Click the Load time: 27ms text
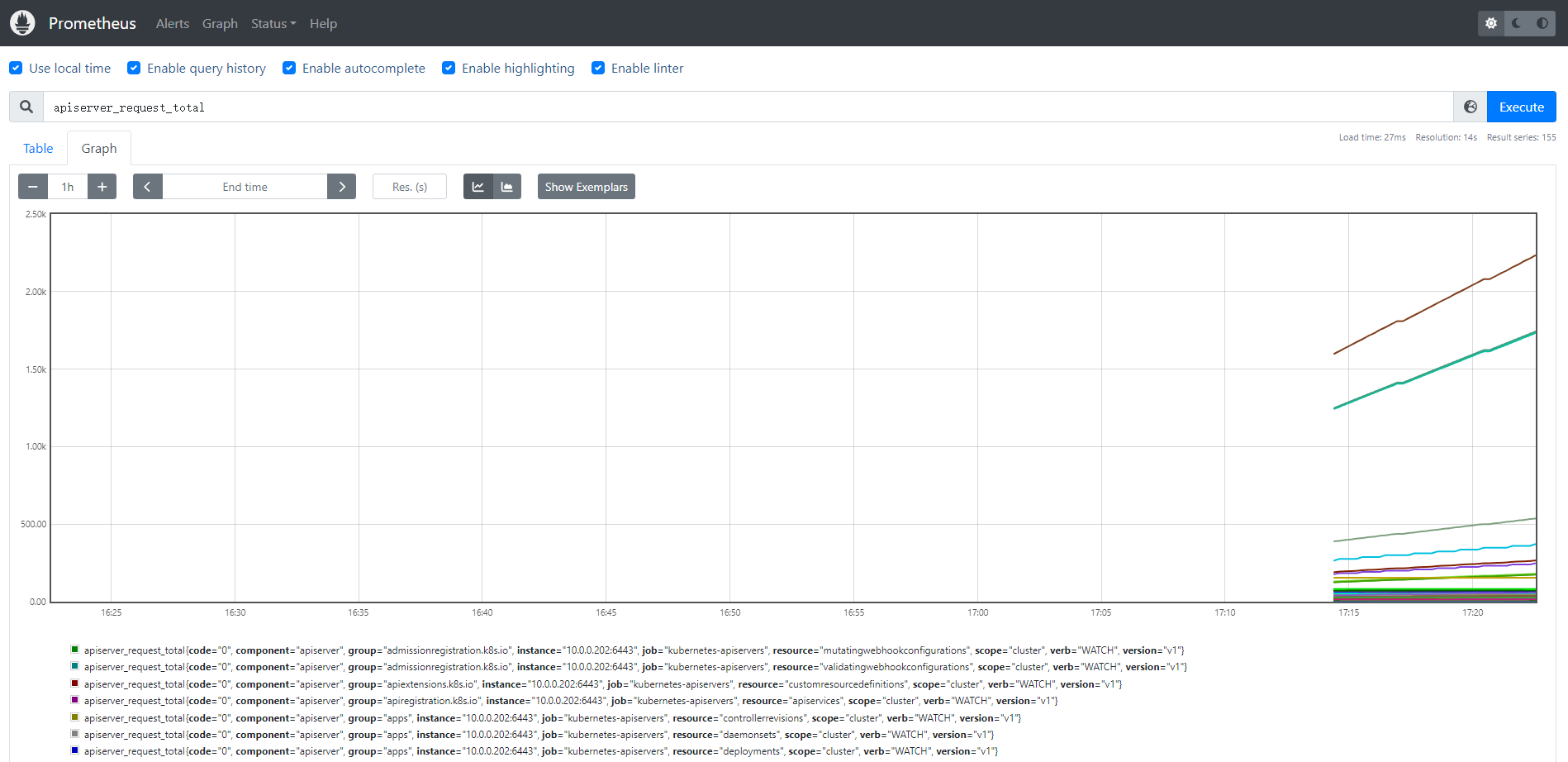This screenshot has width=1568, height=762. coord(1372,137)
